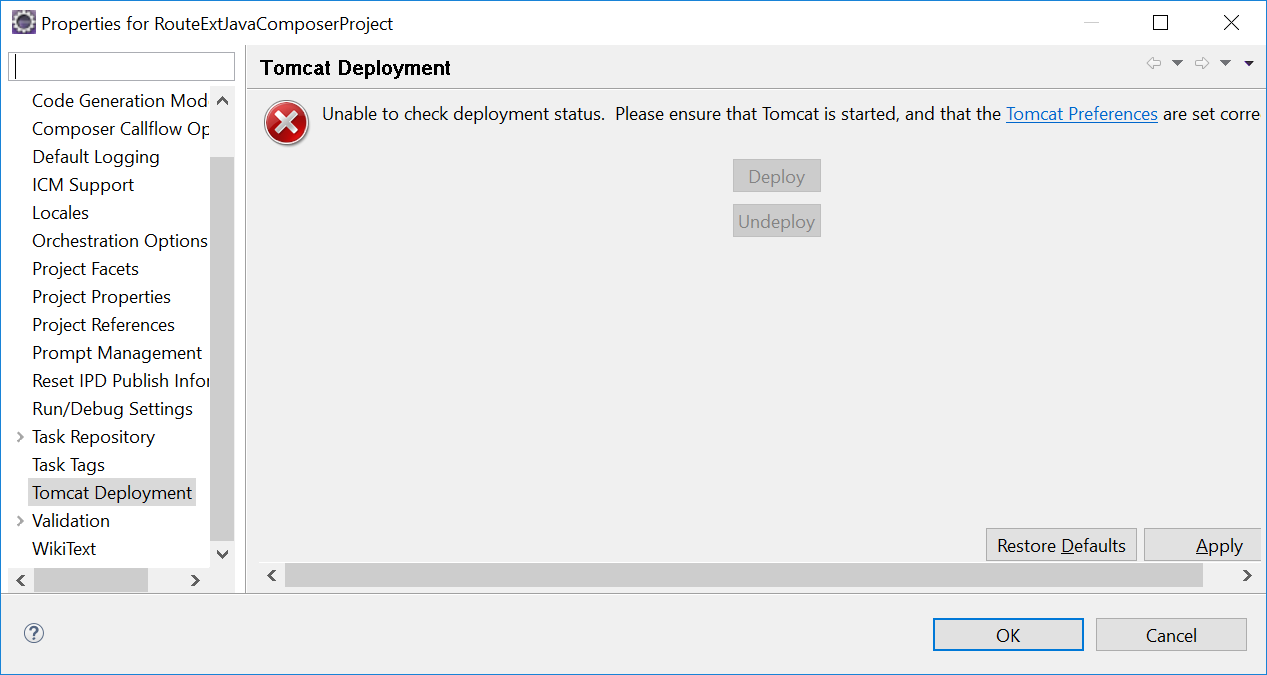Open the Task Tags page

click(68, 465)
